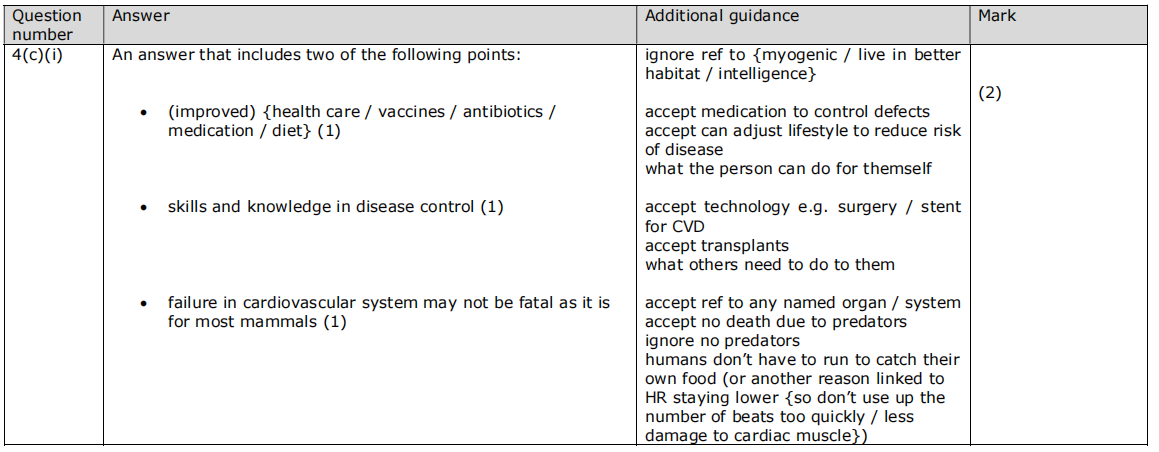
Task: Click "accept ref to any named organ" line
Action: (802, 303)
